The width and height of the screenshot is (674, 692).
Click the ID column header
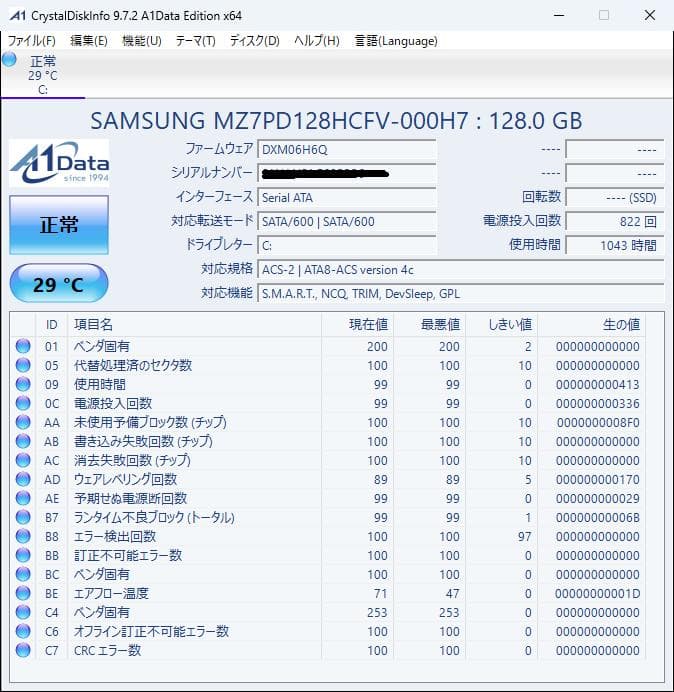(52, 325)
